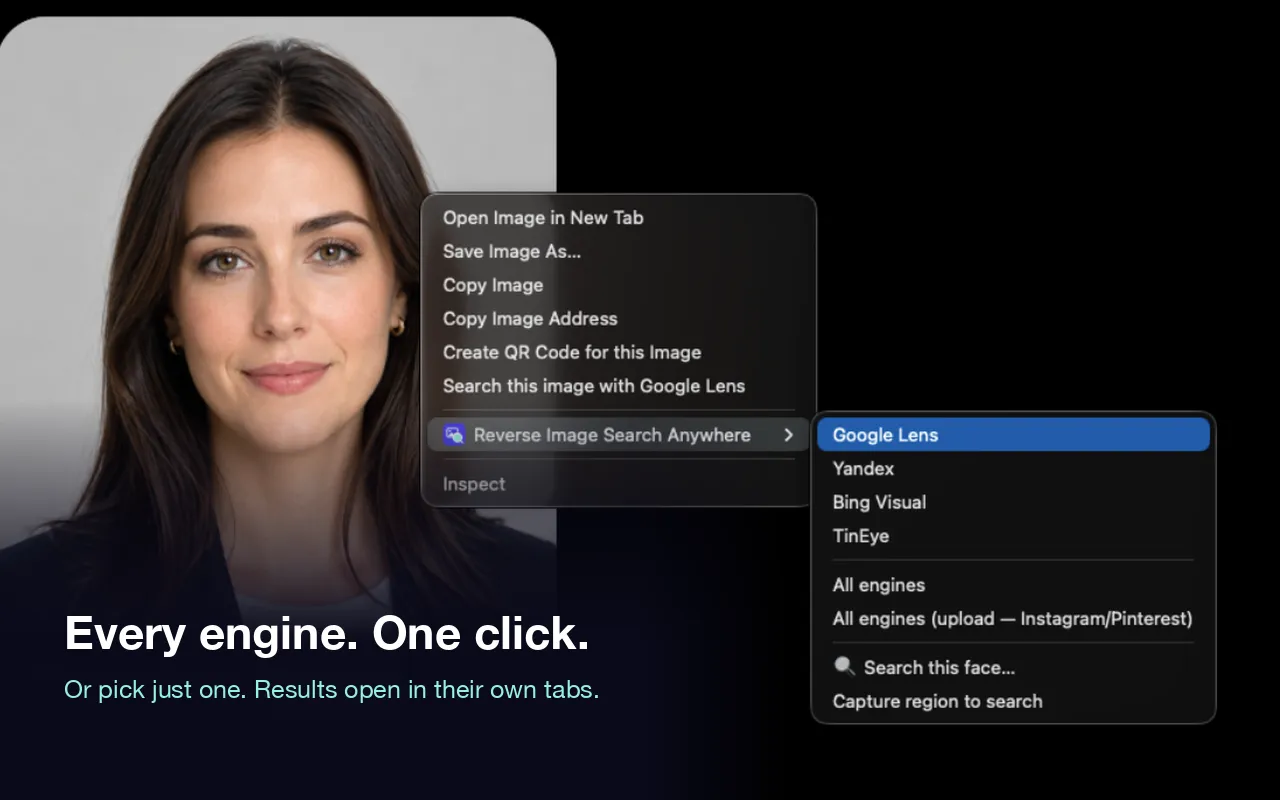Pick Bing Visual from the submenu
Screen dimensions: 1280x800
tap(879, 502)
